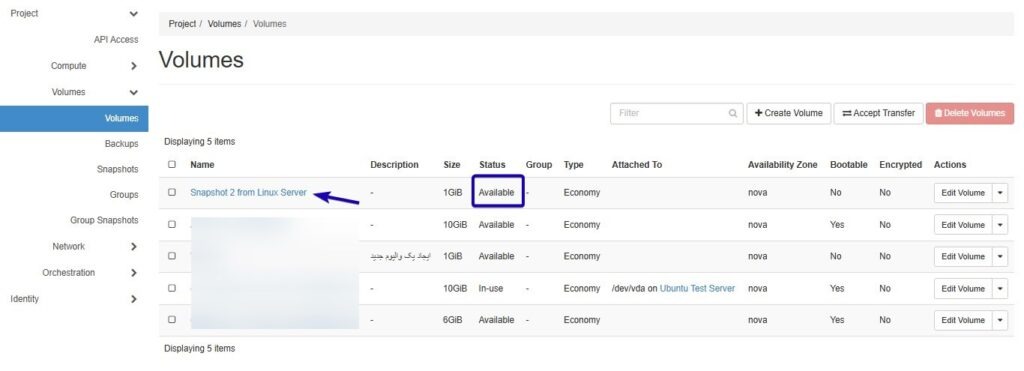This screenshot has width=1024, height=371.
Task: Collapse the Volumes group chevron in sidebar
Action: [133, 93]
